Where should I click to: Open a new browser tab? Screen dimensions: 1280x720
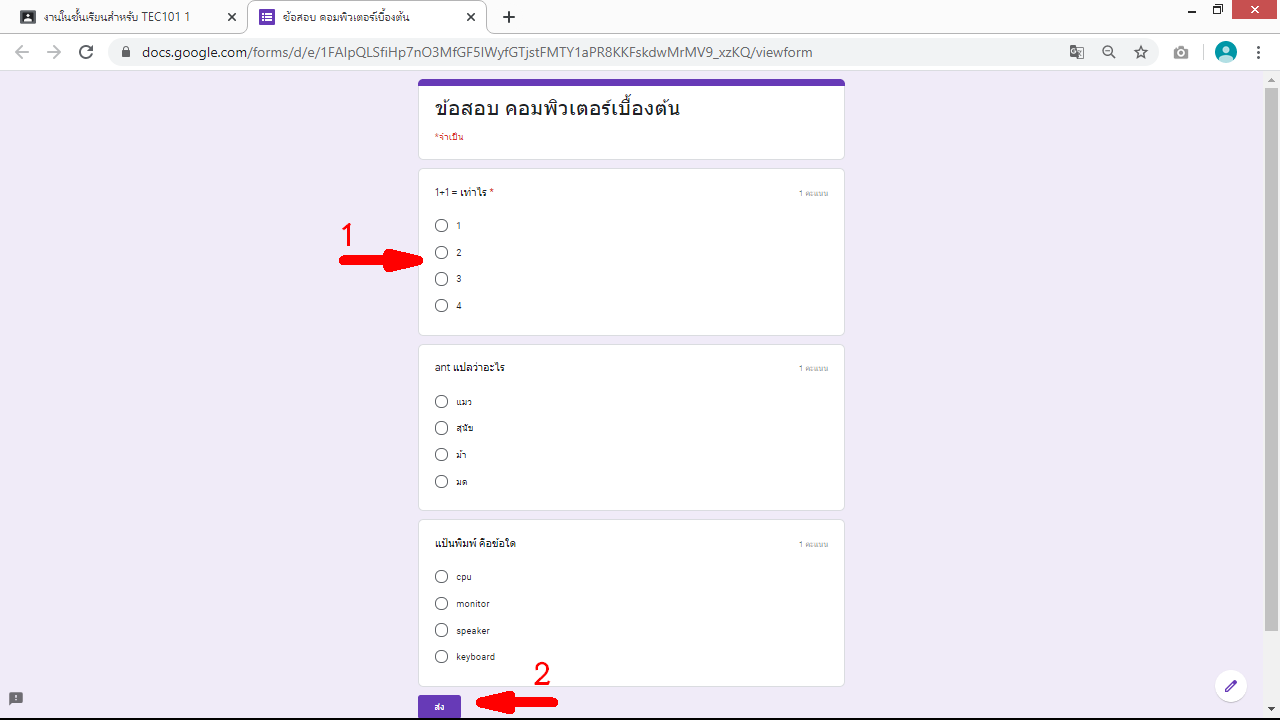(509, 17)
